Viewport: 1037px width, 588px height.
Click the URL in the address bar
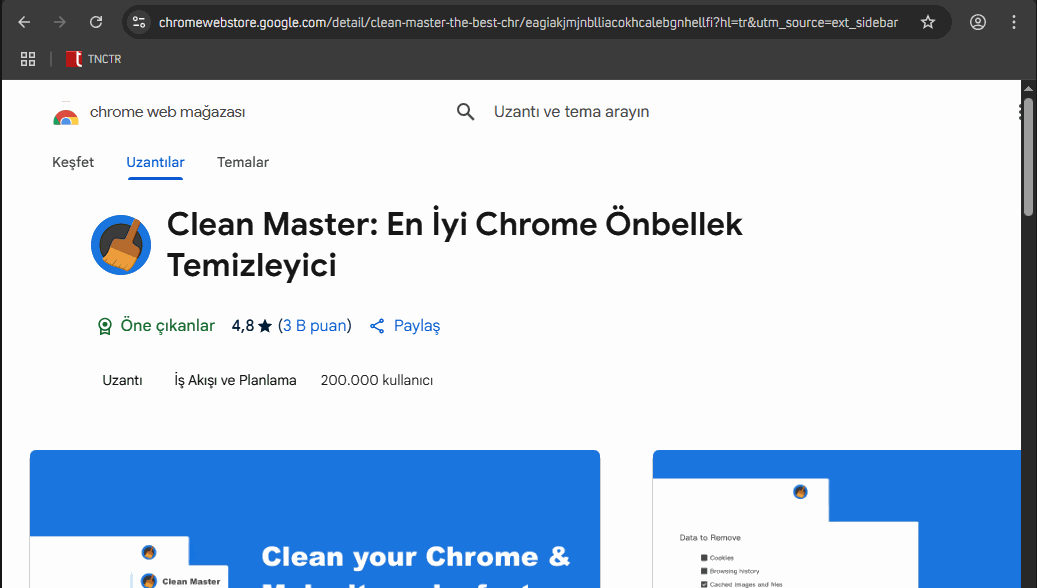coord(528,22)
